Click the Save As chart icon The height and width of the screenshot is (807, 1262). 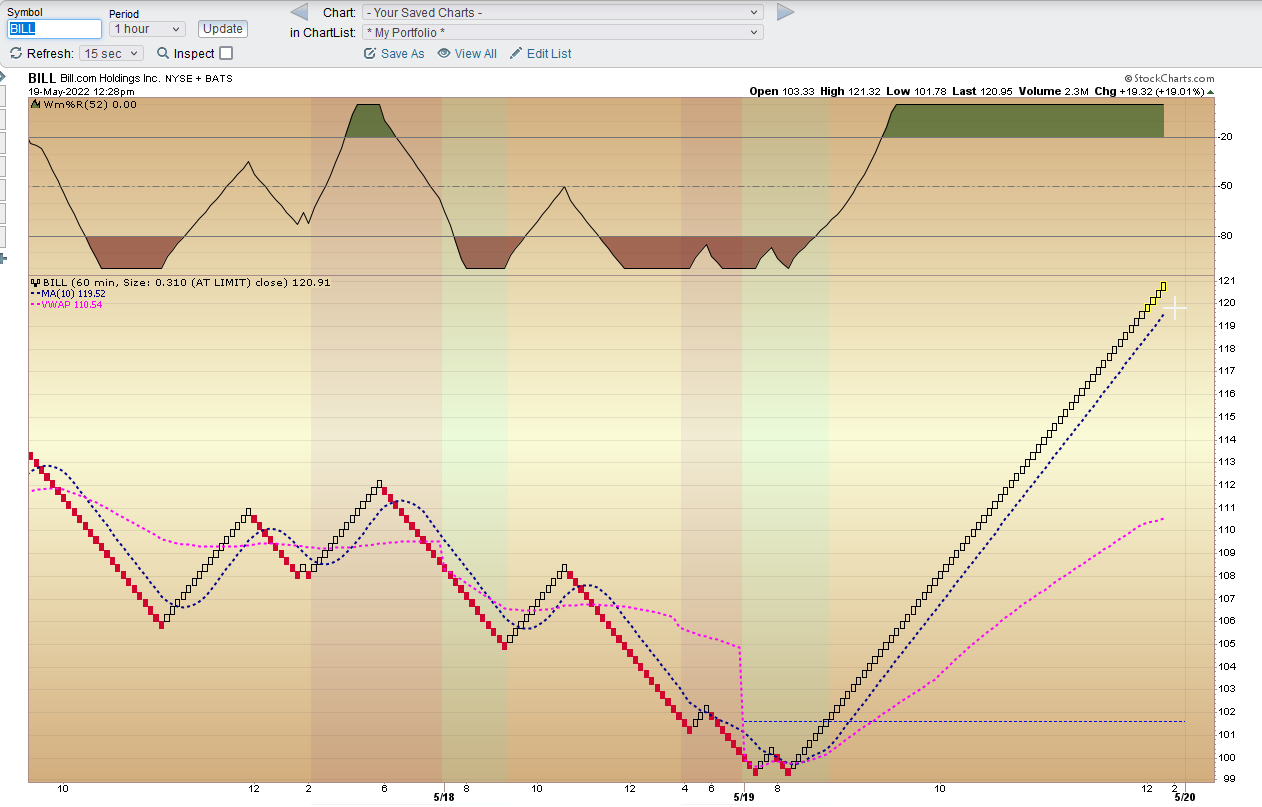tap(371, 53)
